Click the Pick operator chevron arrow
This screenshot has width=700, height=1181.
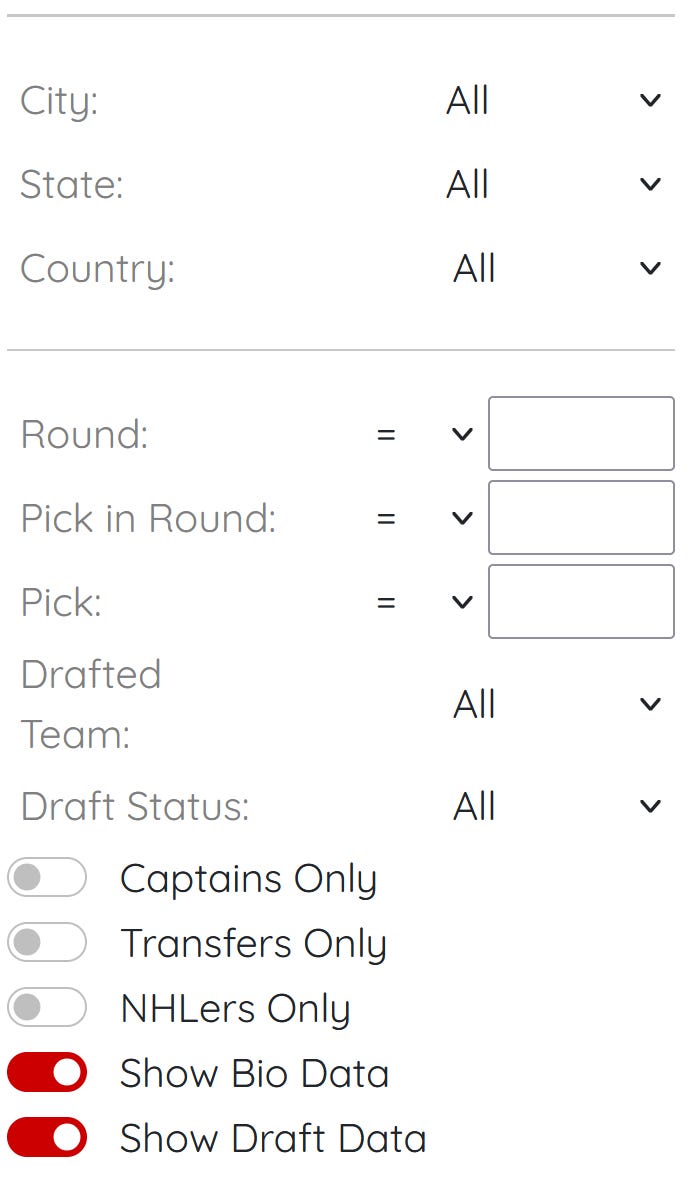(x=462, y=603)
